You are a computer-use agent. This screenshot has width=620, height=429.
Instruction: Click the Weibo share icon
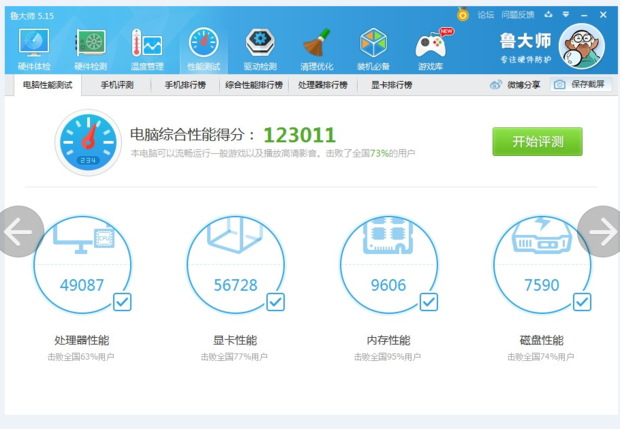[x=495, y=85]
